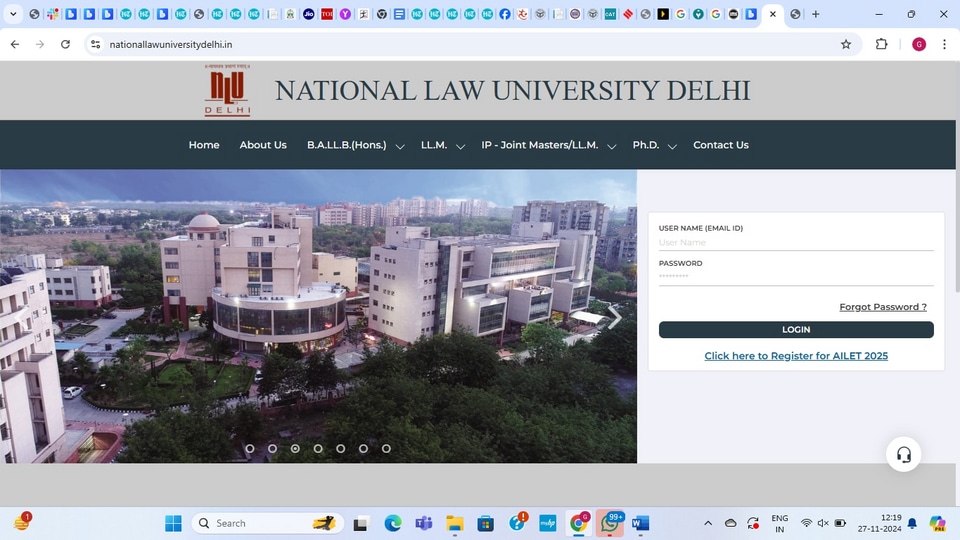Open WhatsApp from the taskbar
This screenshot has width=960, height=540.
[610, 523]
